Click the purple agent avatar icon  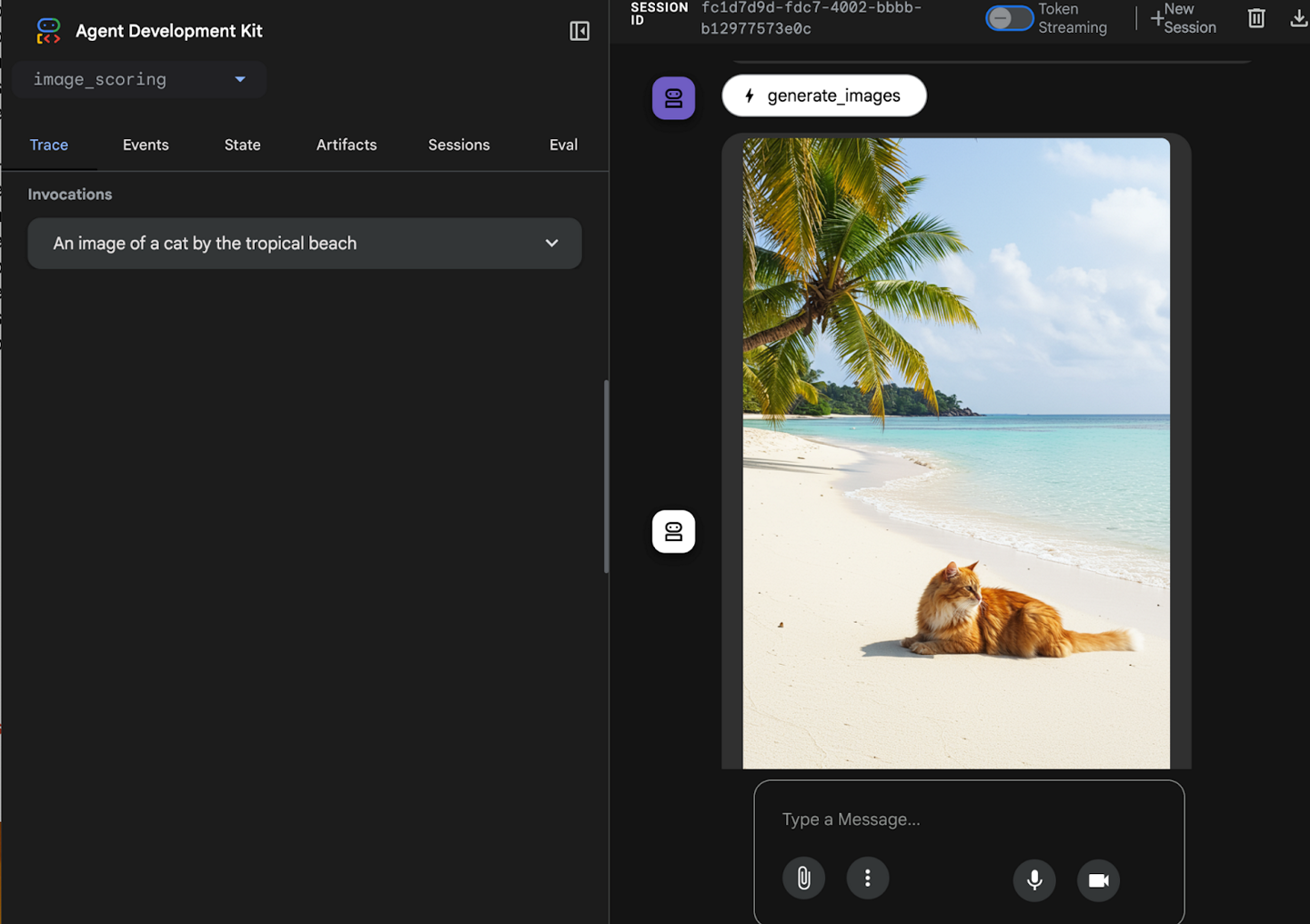point(673,98)
